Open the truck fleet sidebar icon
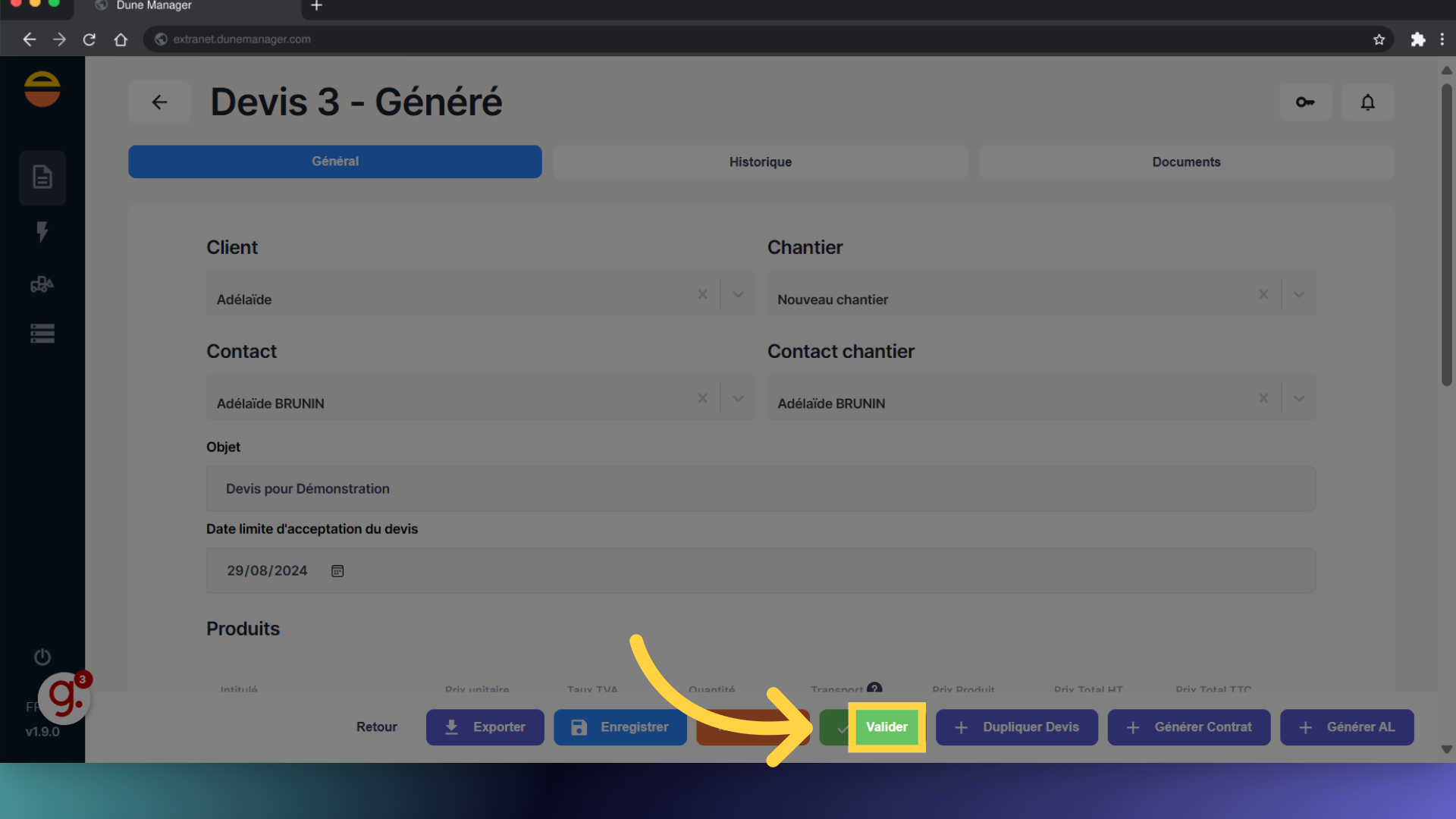 (x=42, y=284)
